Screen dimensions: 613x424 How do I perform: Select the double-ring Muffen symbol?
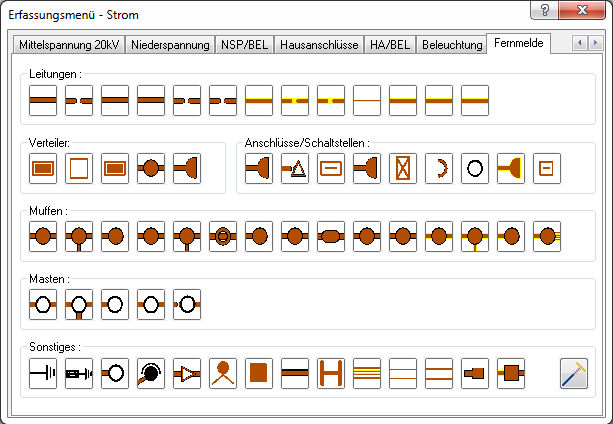click(x=223, y=236)
